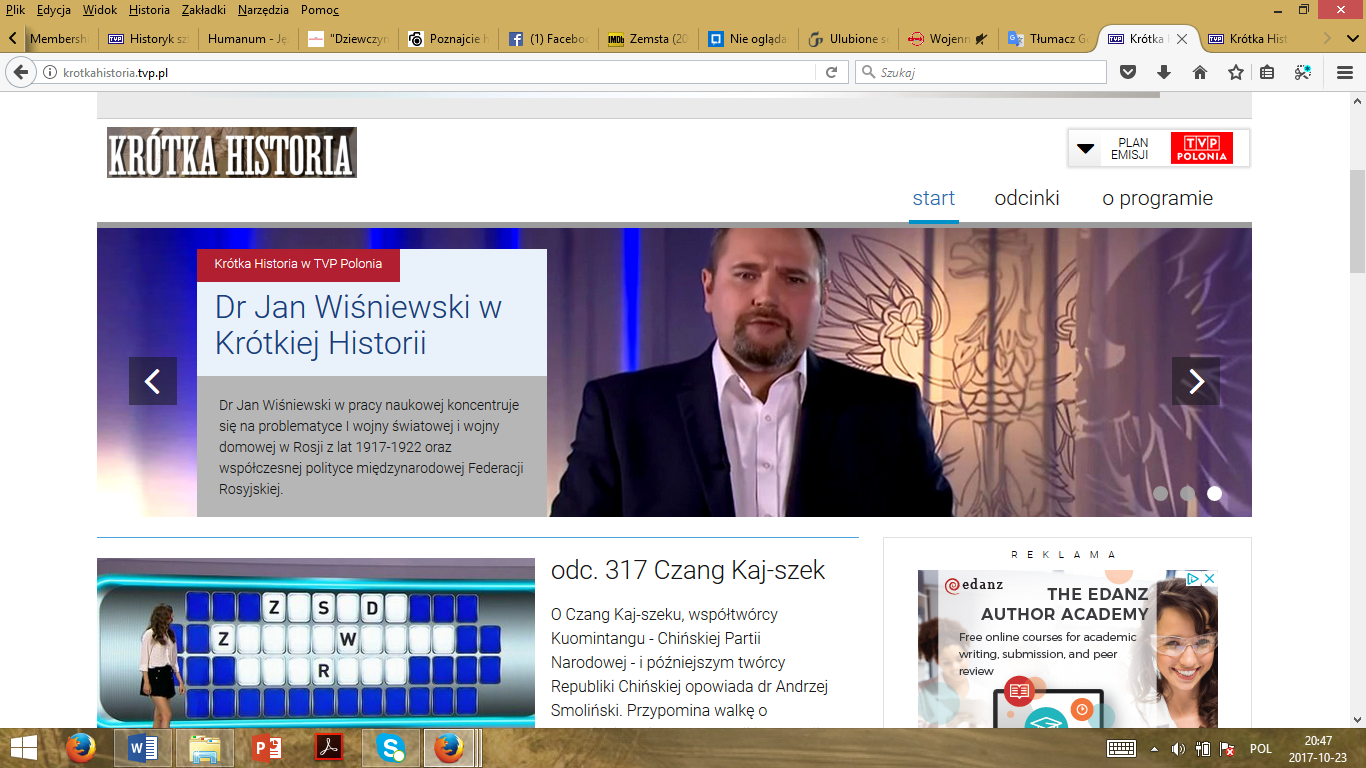Open the AdChoices triangle icon on the ad
Viewport: 1366px width, 768px height.
point(1194,579)
